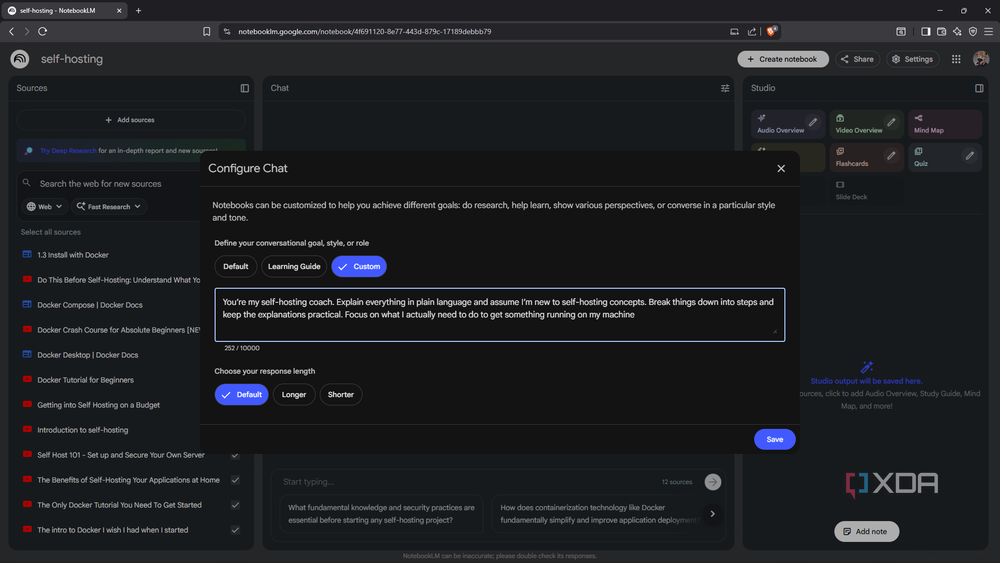Viewport: 1000px width, 563px height.
Task: Open Introduction to self-hosting source
Action: coord(82,430)
